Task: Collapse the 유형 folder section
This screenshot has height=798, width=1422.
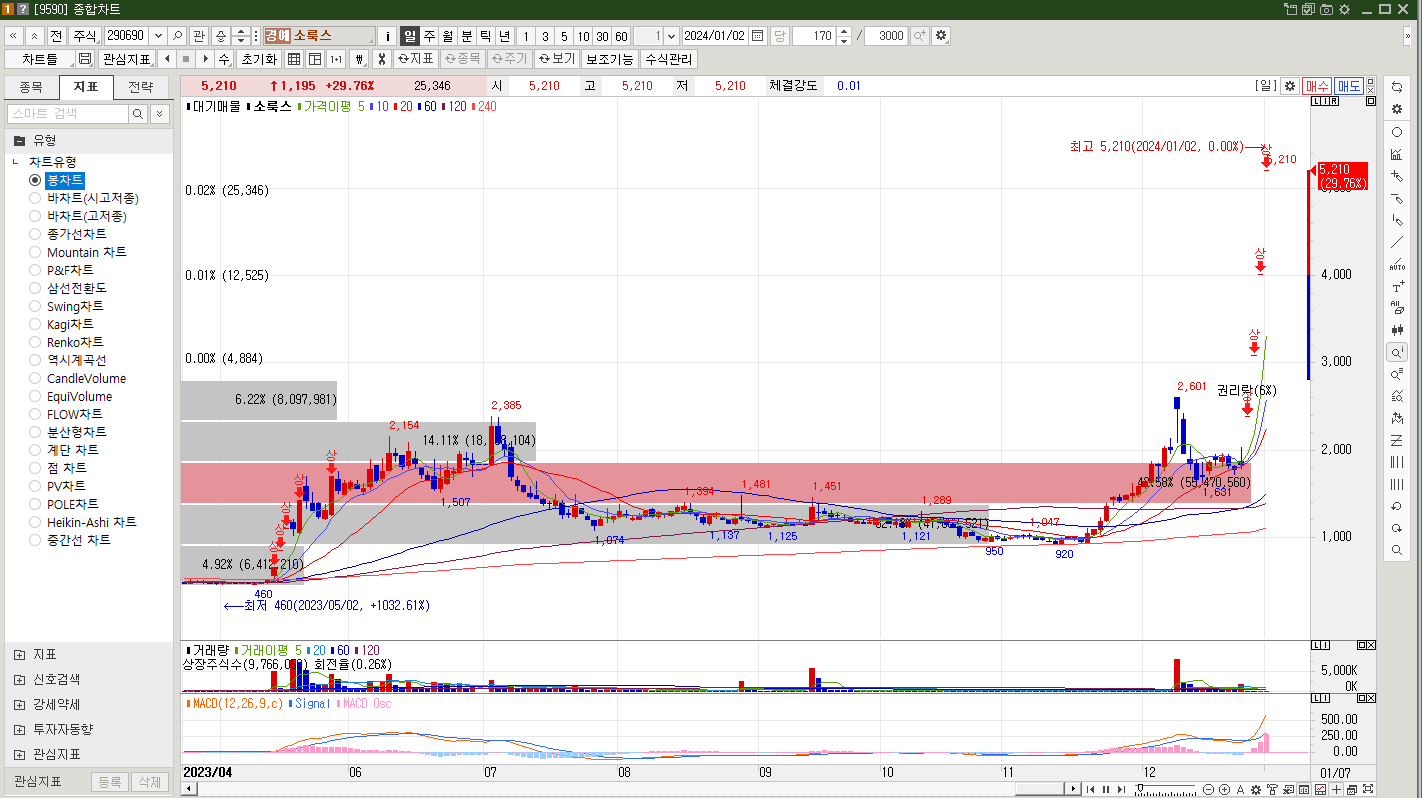Action: (19, 141)
